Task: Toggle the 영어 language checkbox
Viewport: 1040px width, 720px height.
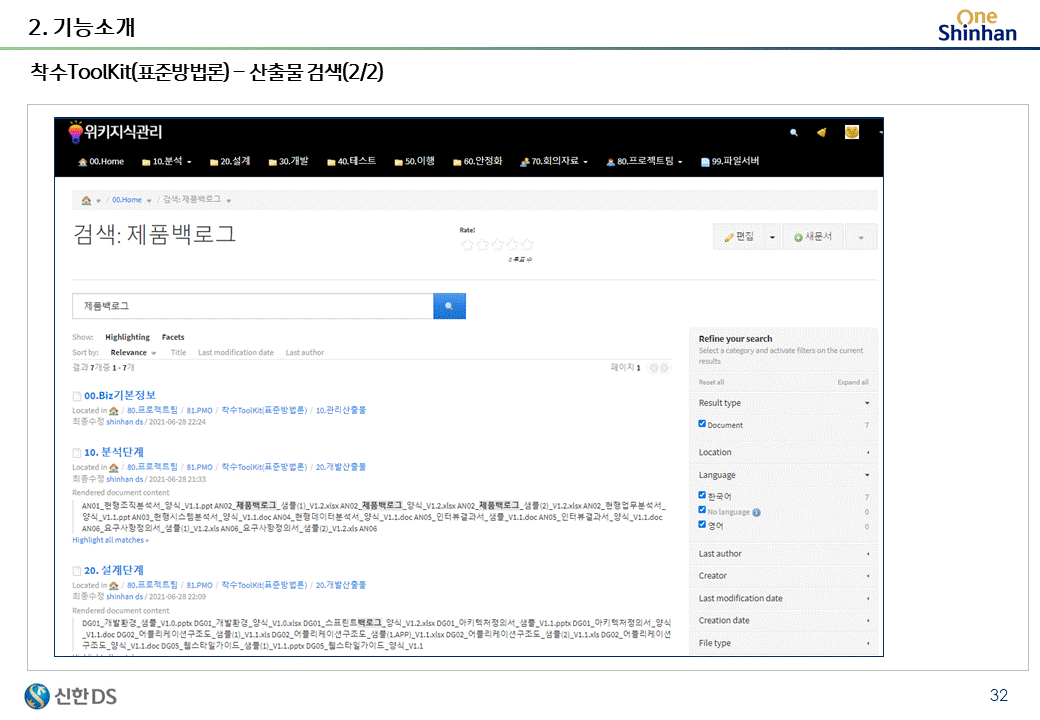Action: click(x=702, y=524)
